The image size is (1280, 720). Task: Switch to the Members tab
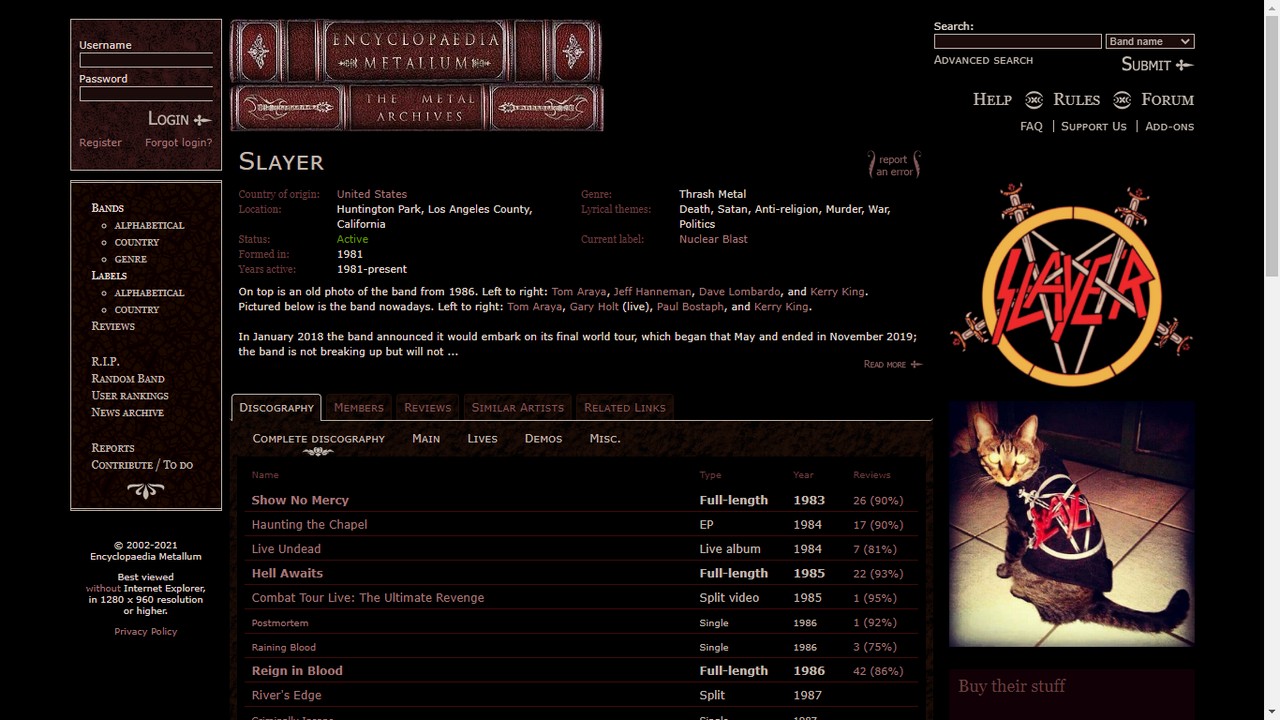click(x=358, y=407)
